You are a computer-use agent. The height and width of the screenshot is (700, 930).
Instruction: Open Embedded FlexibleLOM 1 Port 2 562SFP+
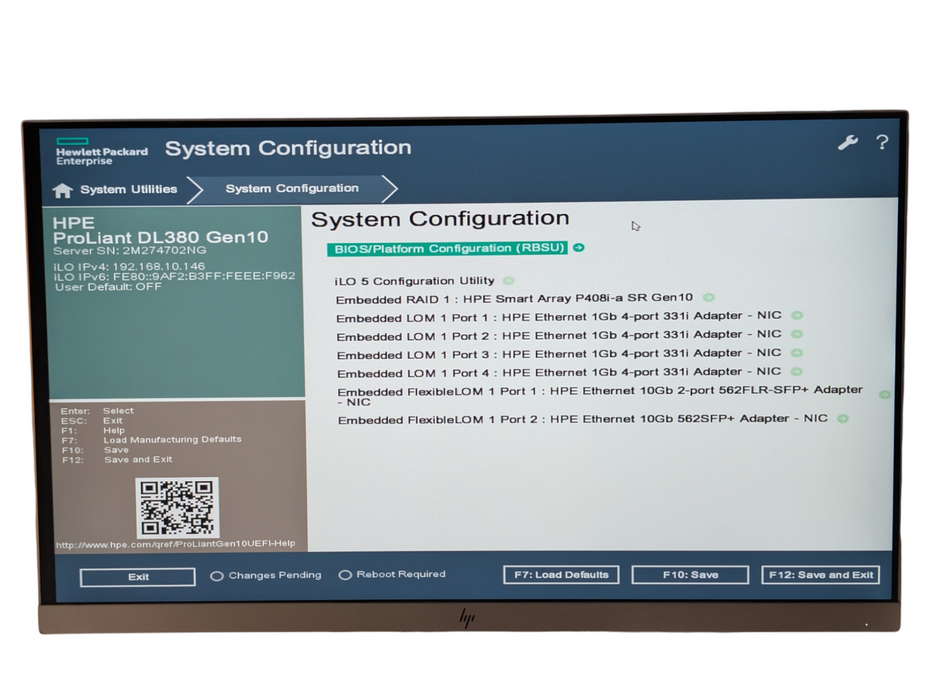(x=583, y=419)
